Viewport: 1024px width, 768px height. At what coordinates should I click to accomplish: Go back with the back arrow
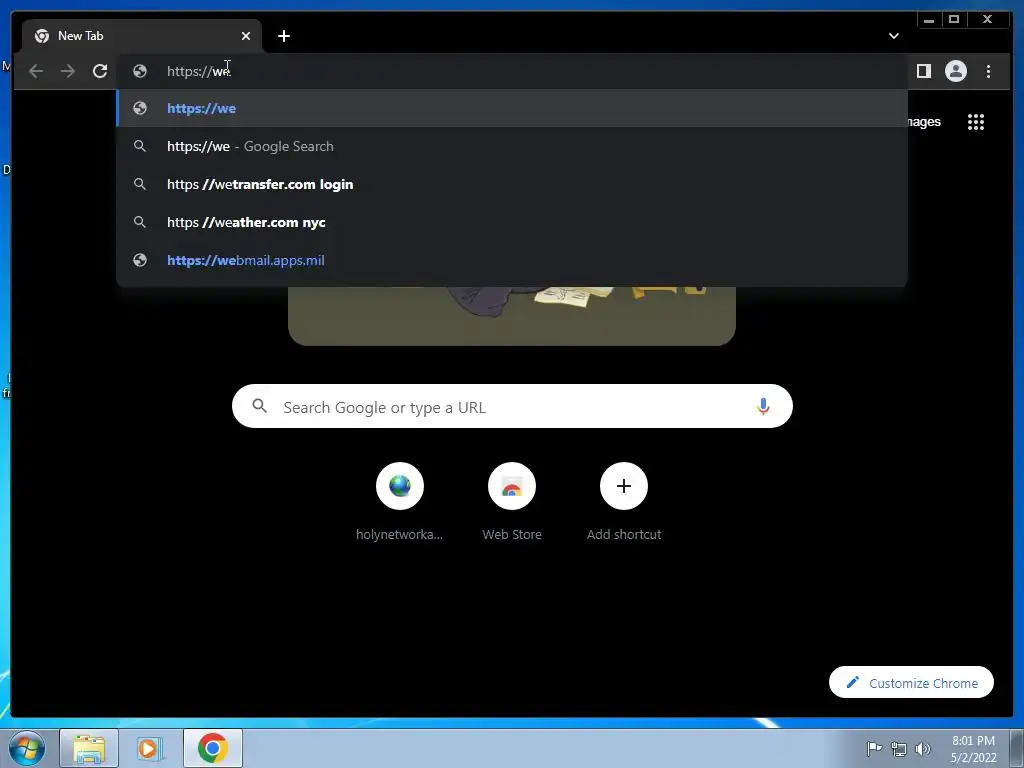(36, 71)
